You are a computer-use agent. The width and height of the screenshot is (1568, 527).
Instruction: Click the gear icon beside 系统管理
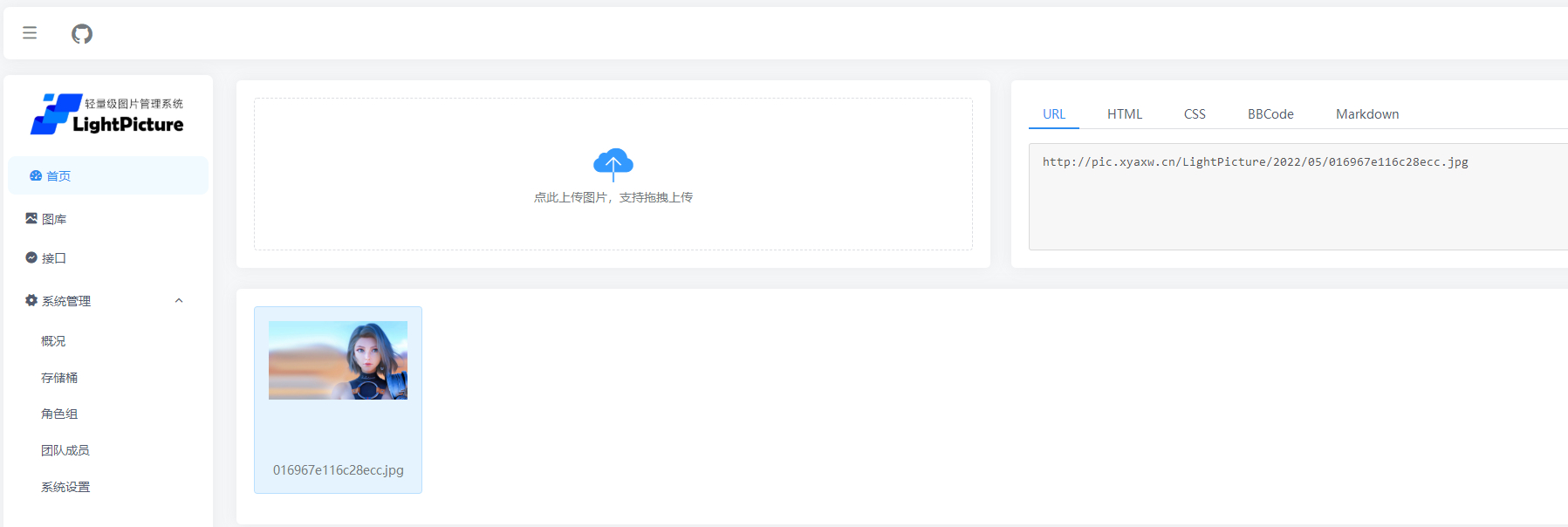click(x=31, y=300)
